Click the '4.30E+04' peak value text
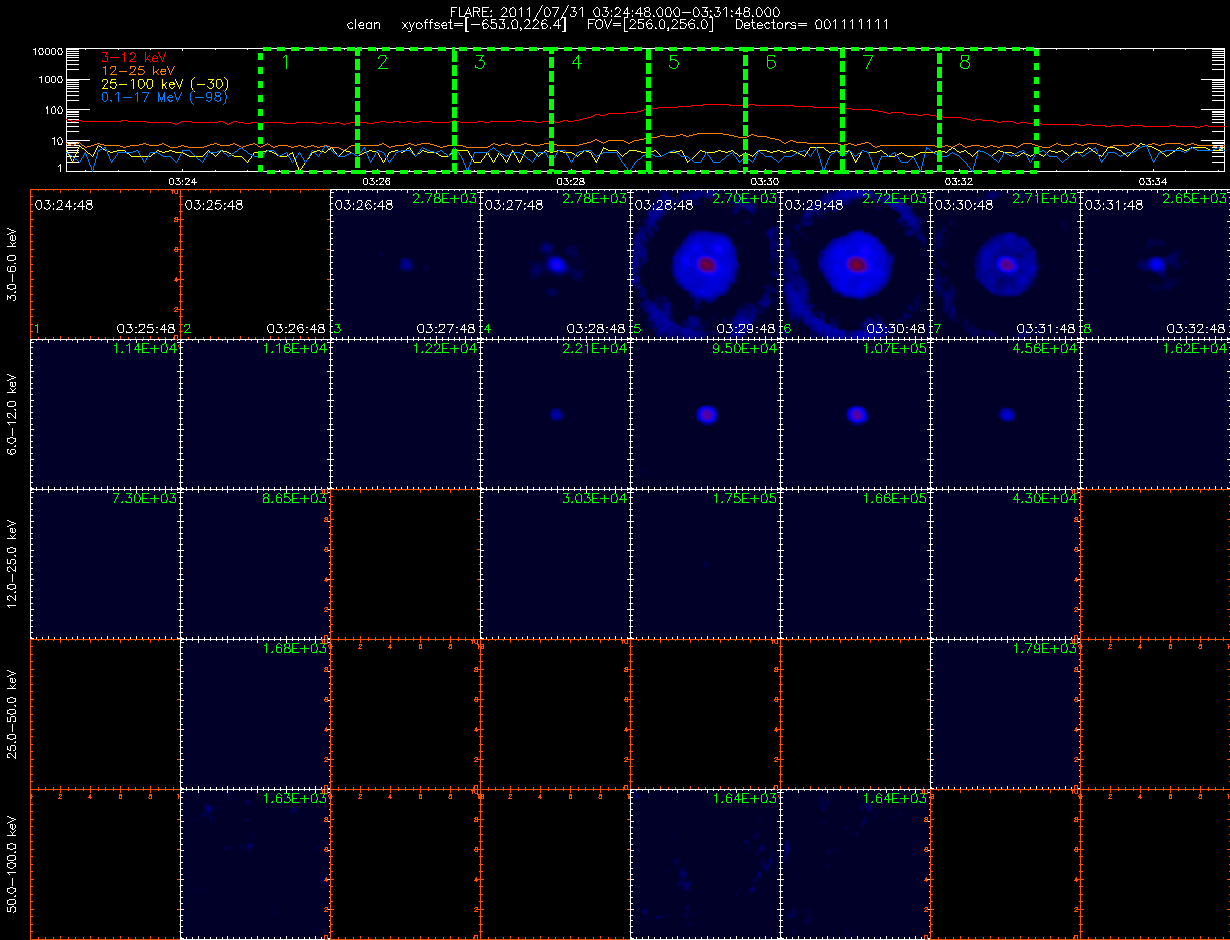Image resolution: width=1230 pixels, height=940 pixels. 1046,499
